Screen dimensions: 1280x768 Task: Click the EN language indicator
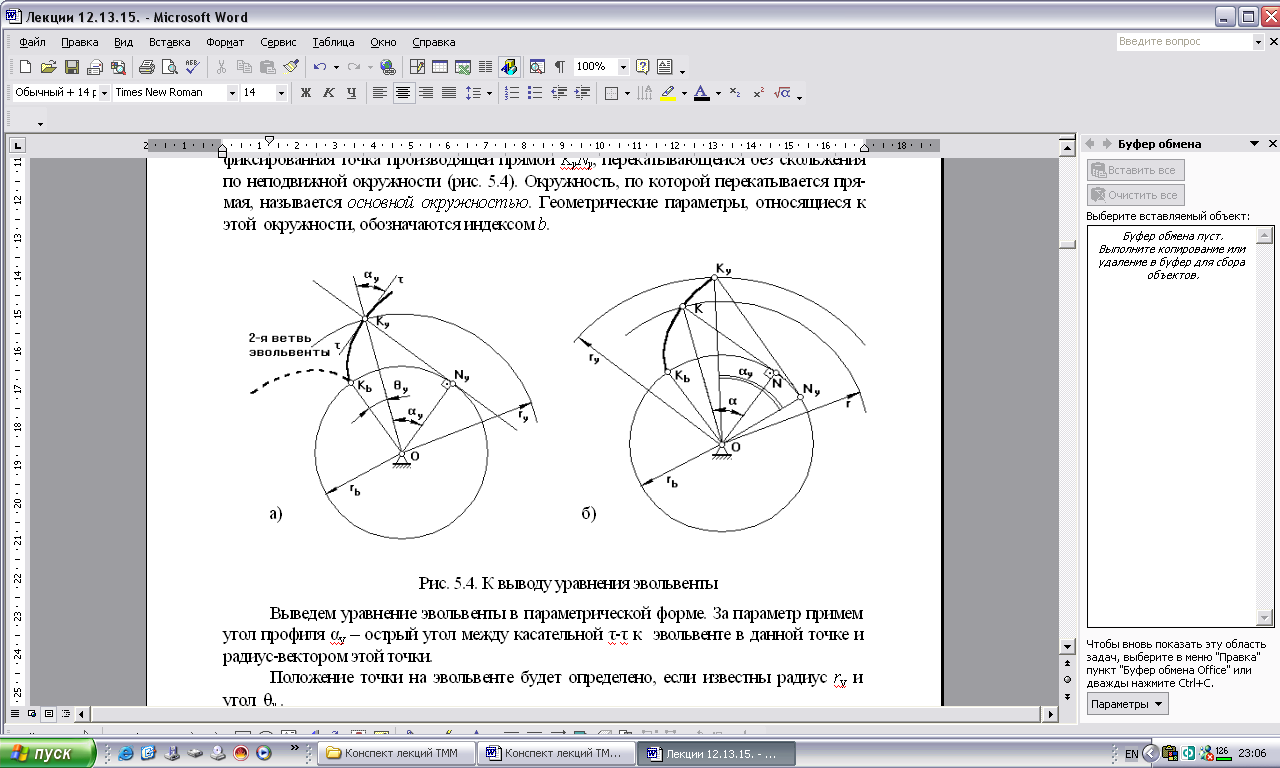coord(1131,753)
